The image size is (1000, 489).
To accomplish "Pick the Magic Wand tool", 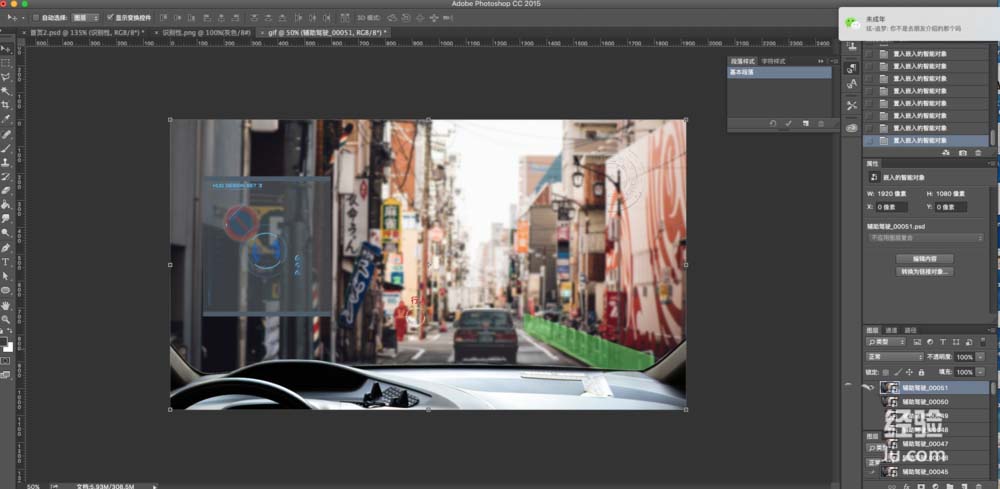I will click(5, 90).
